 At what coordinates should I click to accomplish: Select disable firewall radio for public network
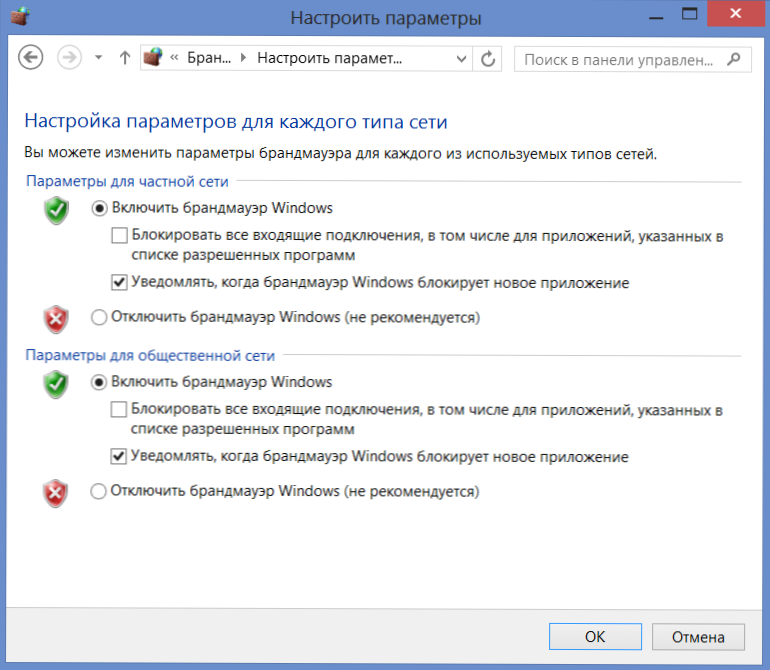[x=98, y=491]
